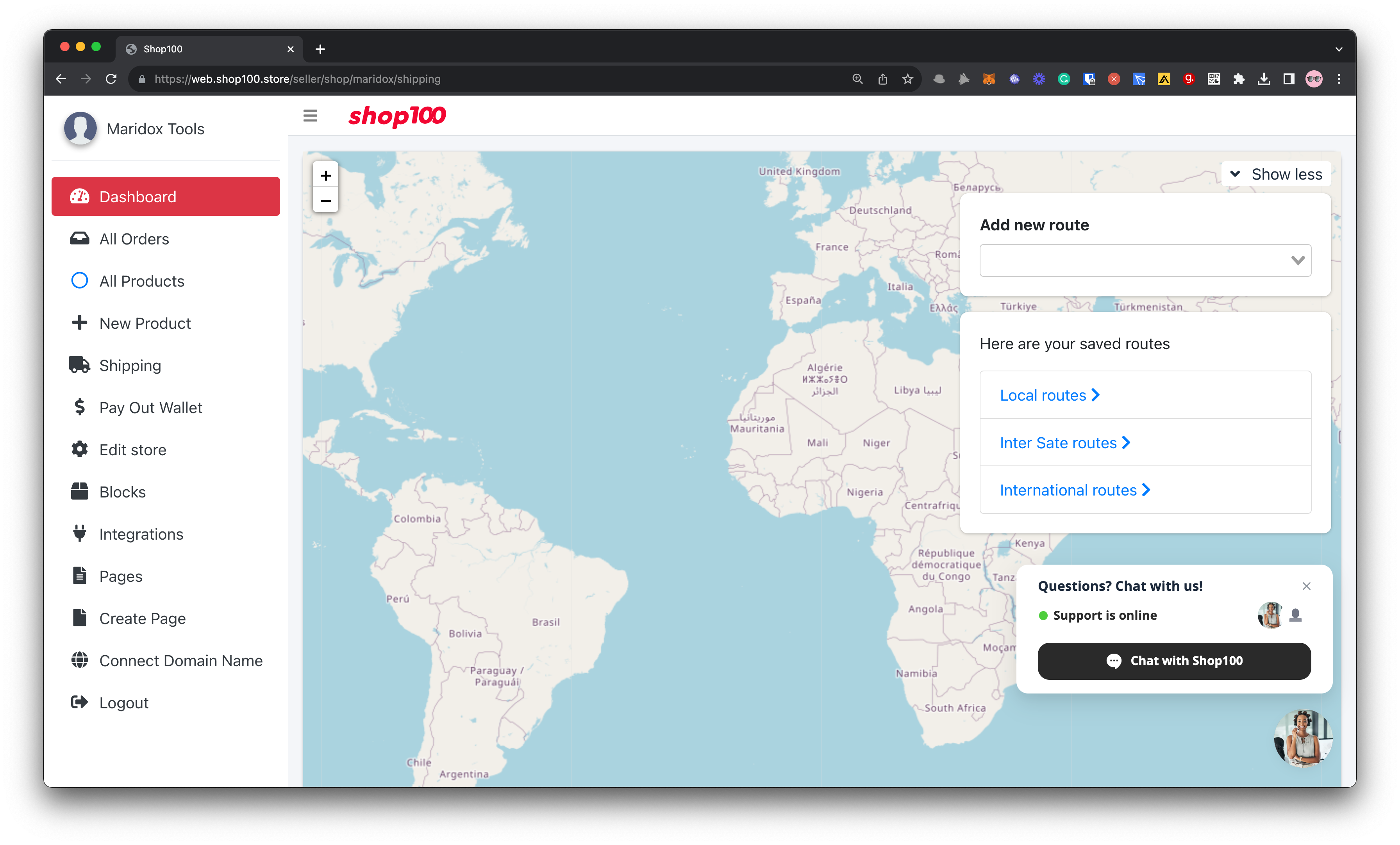Image resolution: width=1400 pixels, height=845 pixels.
Task: Click the Blocks box icon
Action: click(80, 491)
